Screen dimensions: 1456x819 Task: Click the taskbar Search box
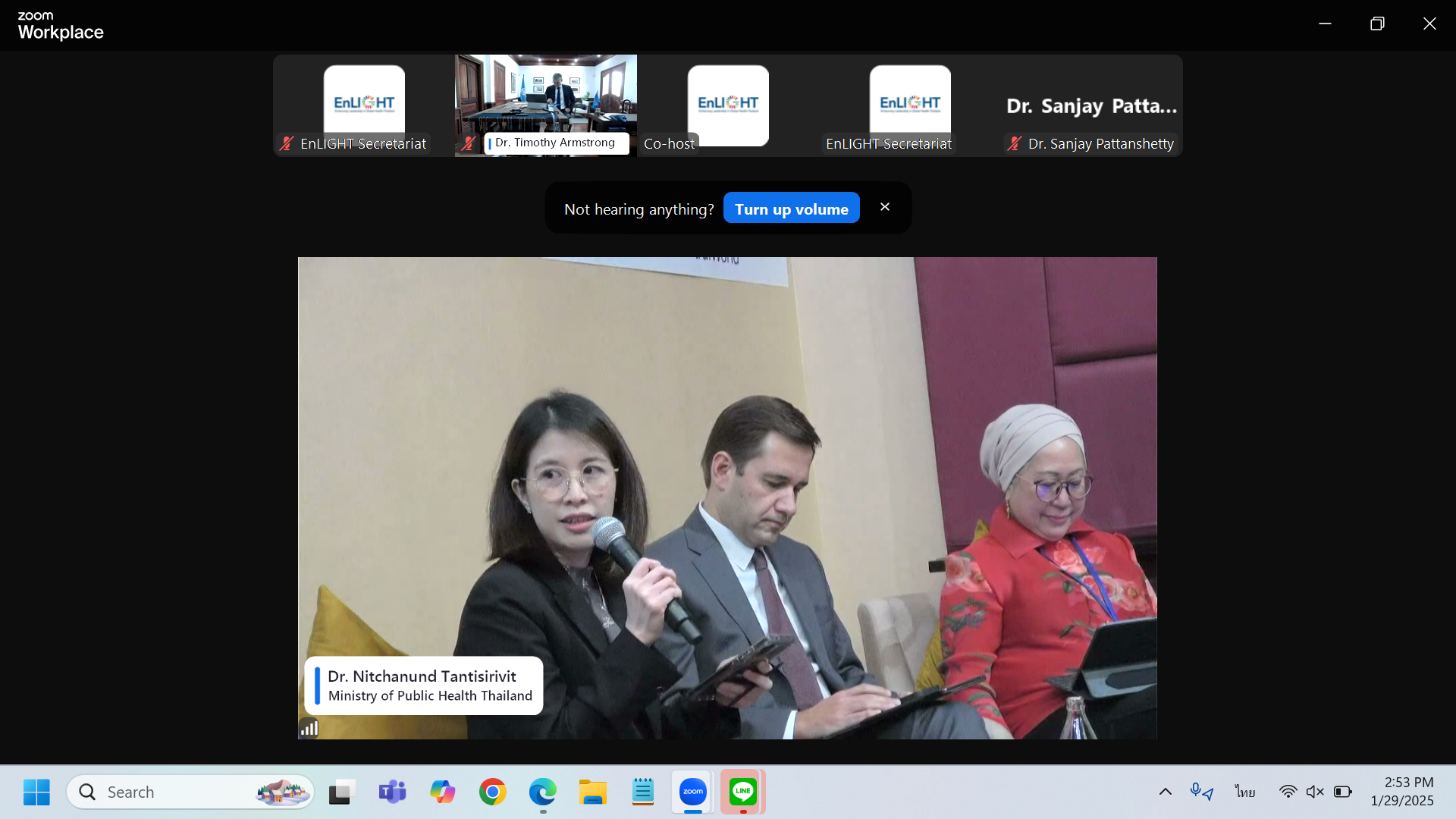(190, 792)
